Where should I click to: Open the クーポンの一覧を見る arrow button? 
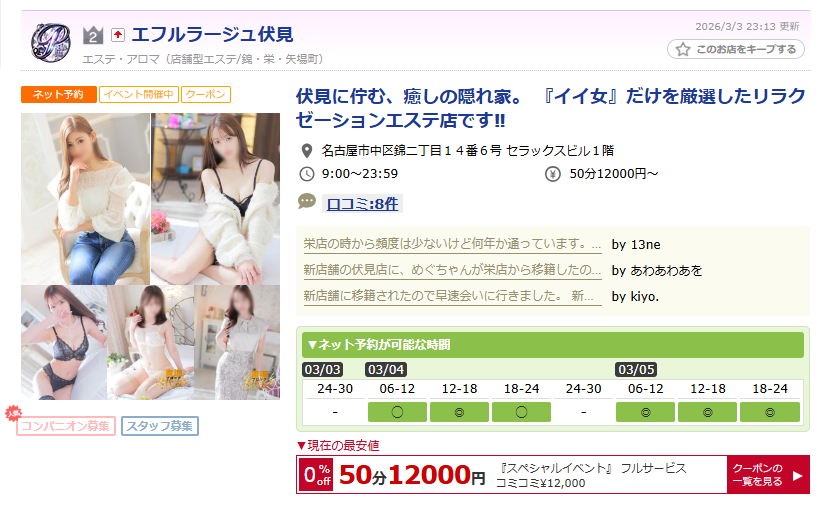pos(768,474)
